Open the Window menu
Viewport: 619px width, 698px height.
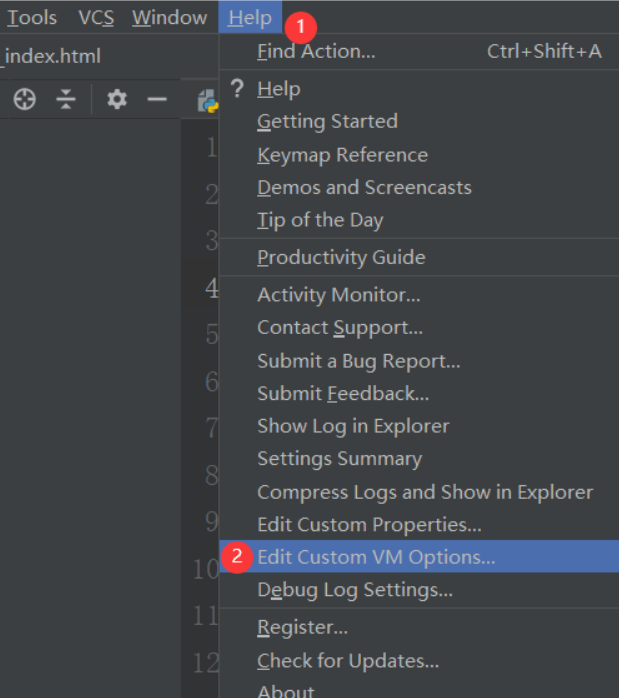pyautogui.click(x=169, y=18)
